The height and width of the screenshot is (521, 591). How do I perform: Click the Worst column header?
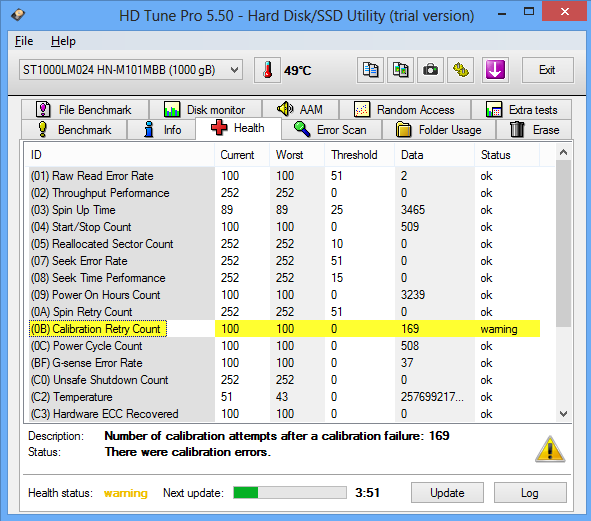[x=297, y=155]
